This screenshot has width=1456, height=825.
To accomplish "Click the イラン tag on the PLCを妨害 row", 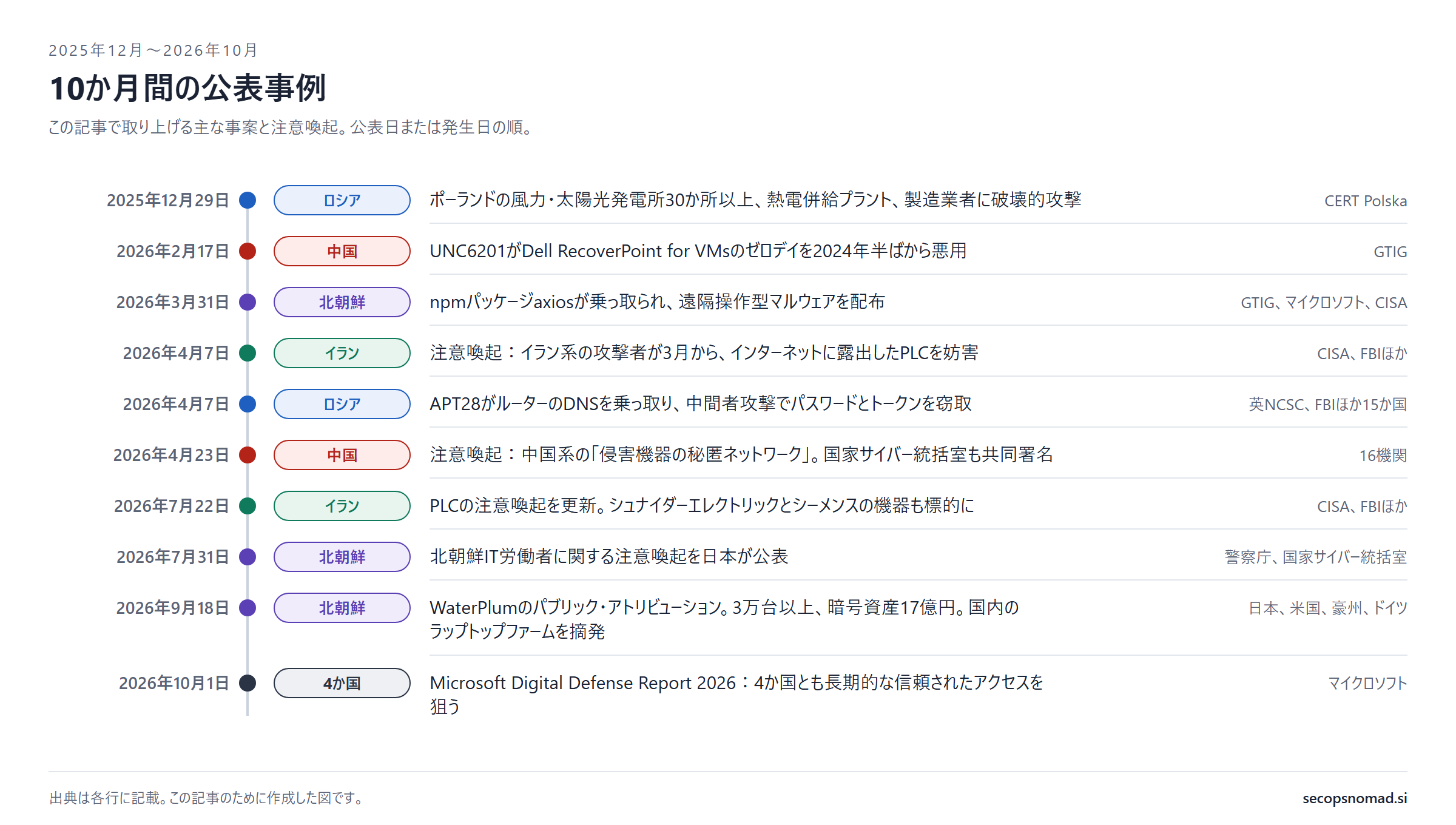I will click(342, 353).
